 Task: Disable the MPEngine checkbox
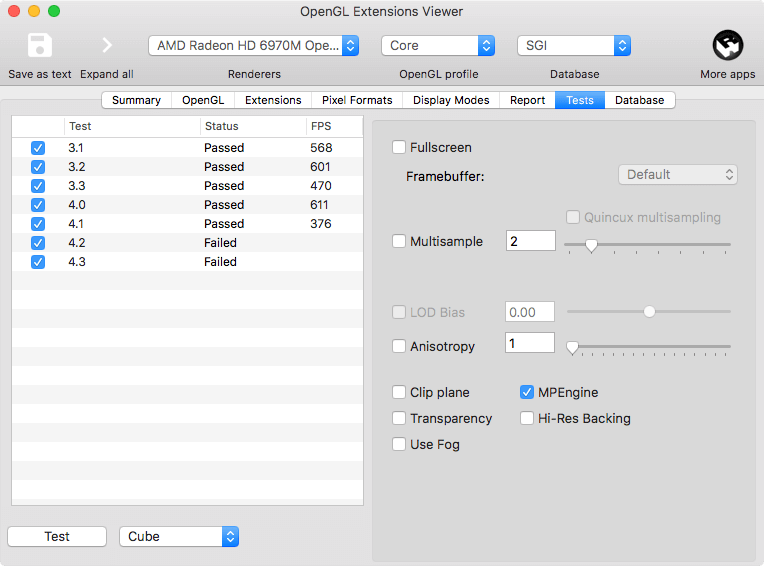pos(527,392)
